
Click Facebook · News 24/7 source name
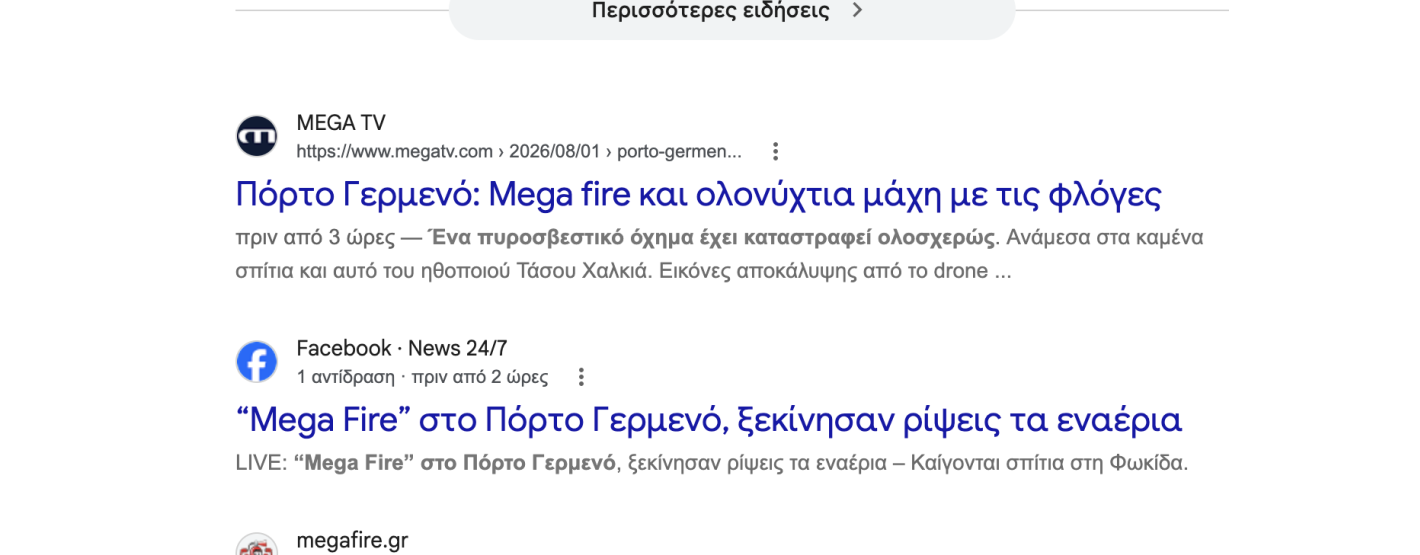click(x=402, y=348)
